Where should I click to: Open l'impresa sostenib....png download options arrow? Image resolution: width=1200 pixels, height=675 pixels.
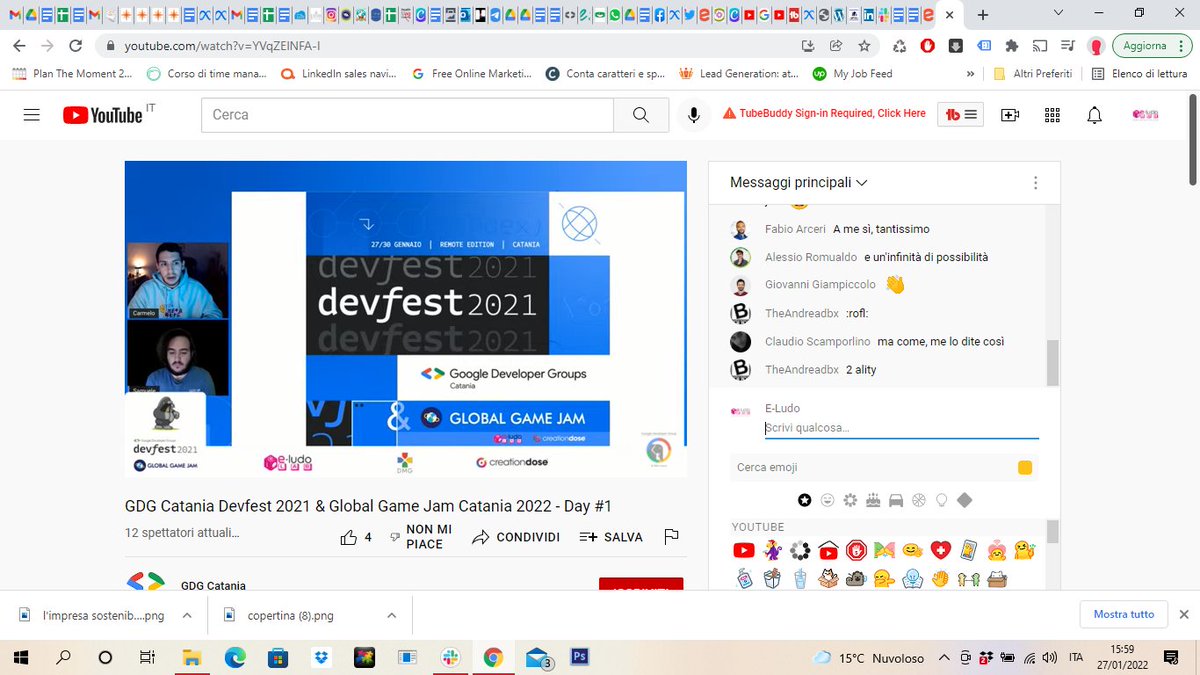click(x=186, y=615)
